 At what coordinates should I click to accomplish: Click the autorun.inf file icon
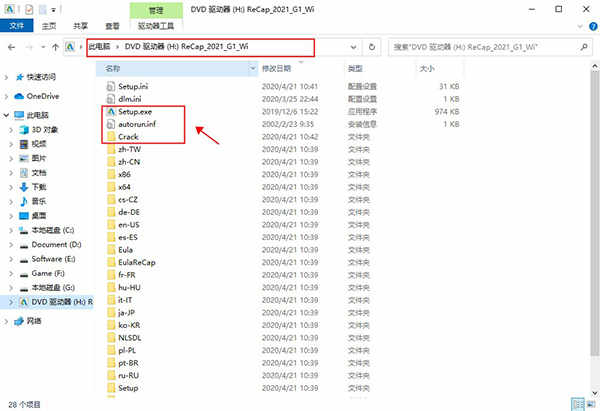(111, 124)
